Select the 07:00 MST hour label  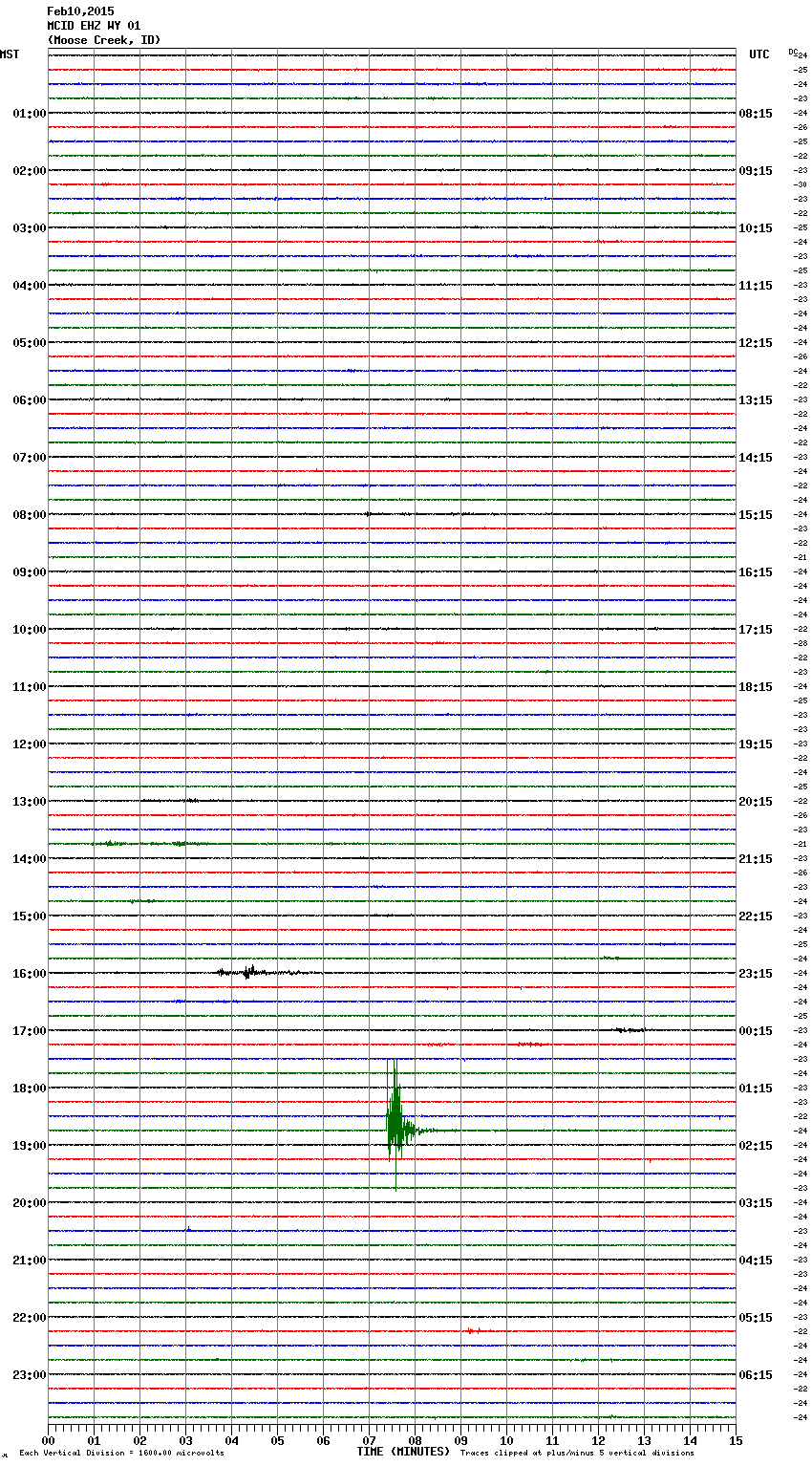29,458
